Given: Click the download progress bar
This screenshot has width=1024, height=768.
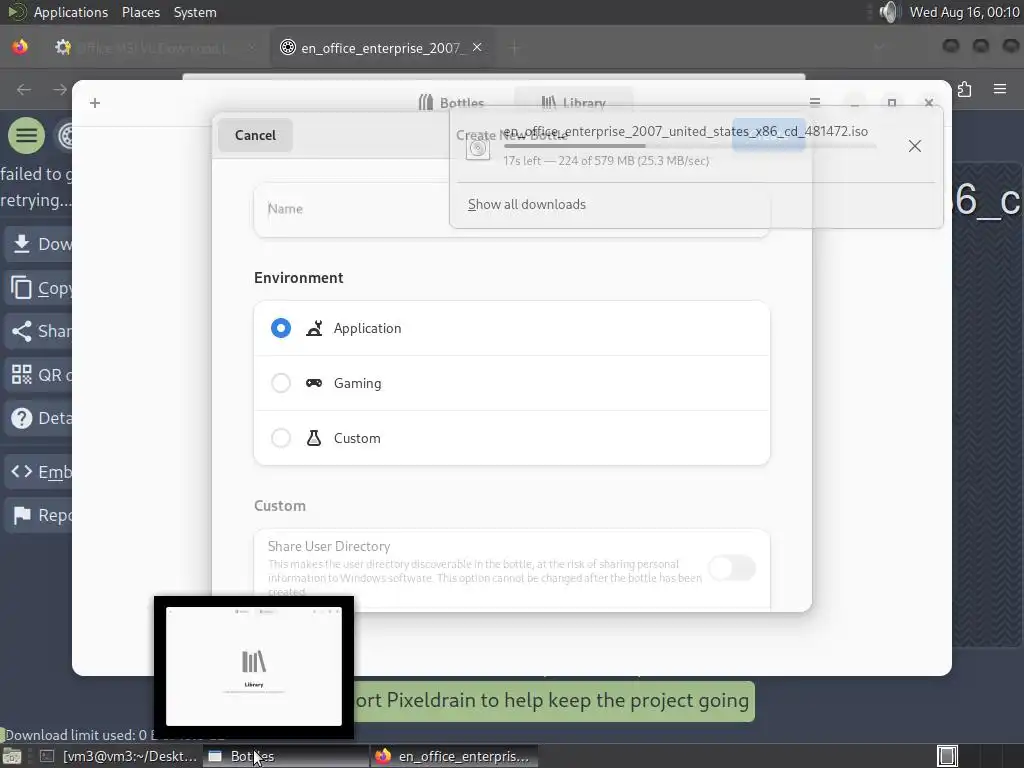Looking at the screenshot, I should (689, 146).
